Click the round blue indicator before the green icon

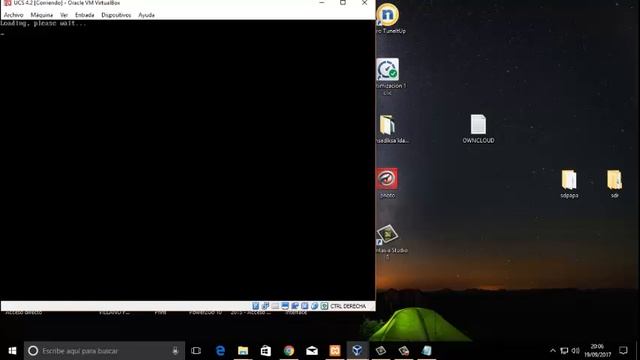(315, 306)
